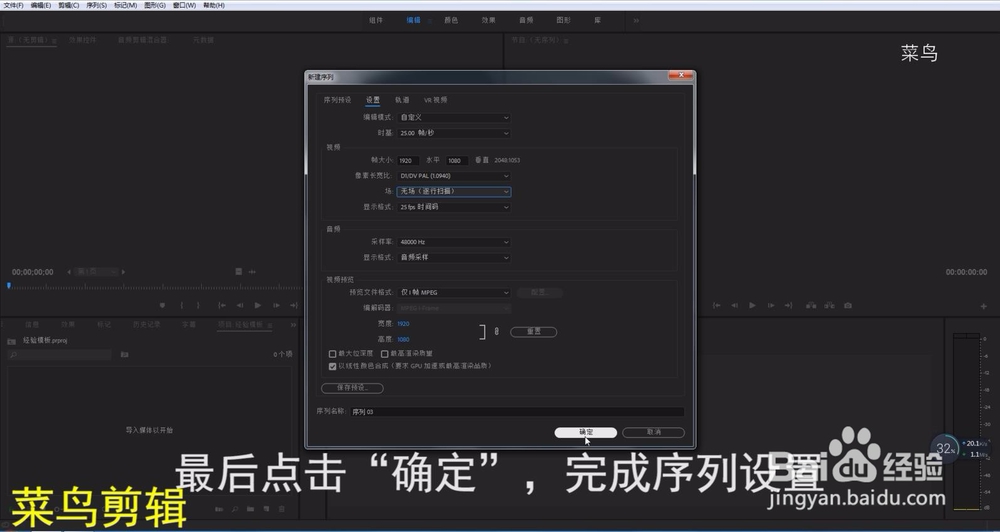Switch to the 序列预设 tab
Image resolution: width=1000 pixels, height=532 pixels.
tap(337, 100)
